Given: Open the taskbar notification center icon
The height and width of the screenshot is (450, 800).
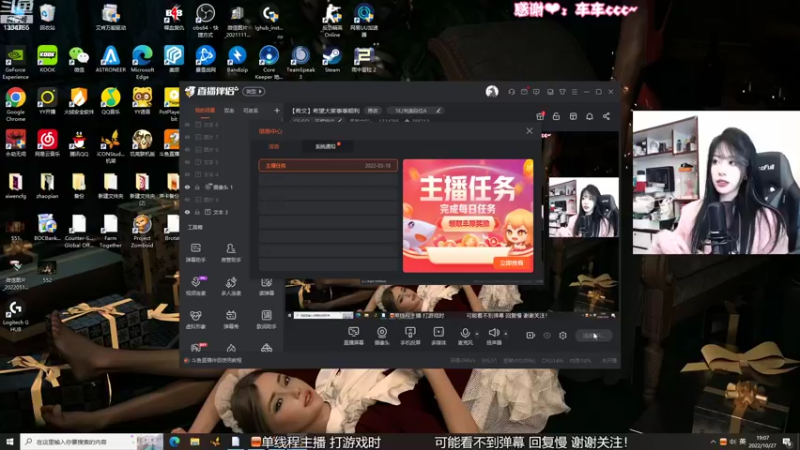Looking at the screenshot, I should (787, 442).
